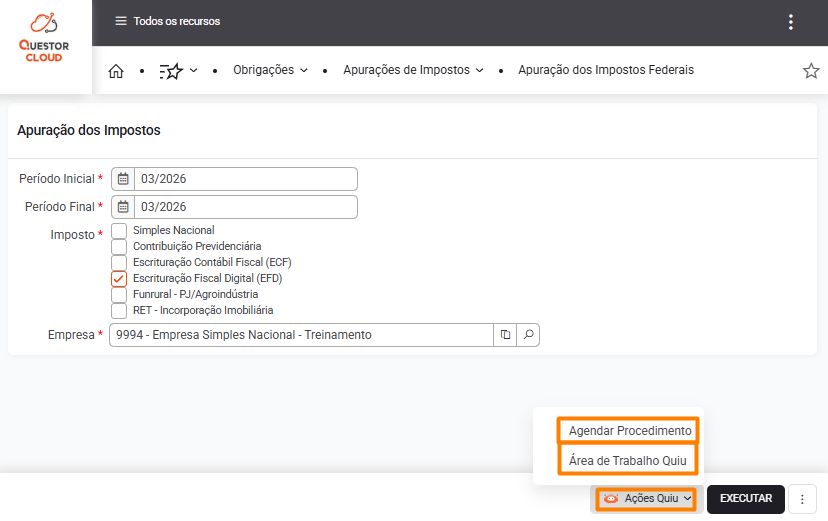Collapse the Ações Quiu dropdown
The width and height of the screenshot is (828, 521).
(x=648, y=499)
